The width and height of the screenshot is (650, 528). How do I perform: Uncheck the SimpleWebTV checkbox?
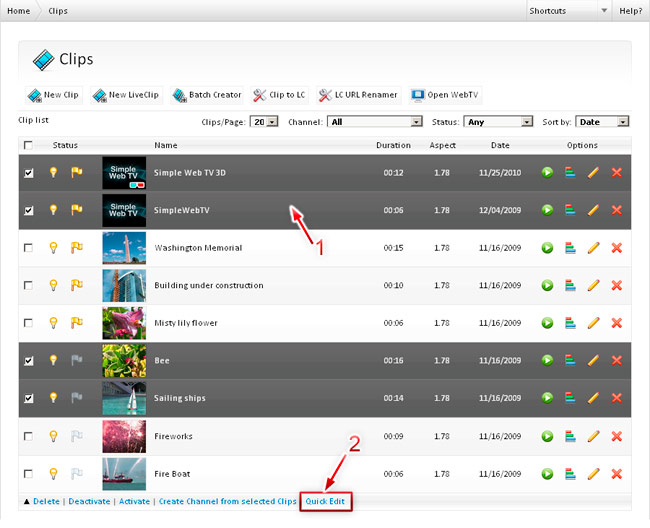pos(29,211)
